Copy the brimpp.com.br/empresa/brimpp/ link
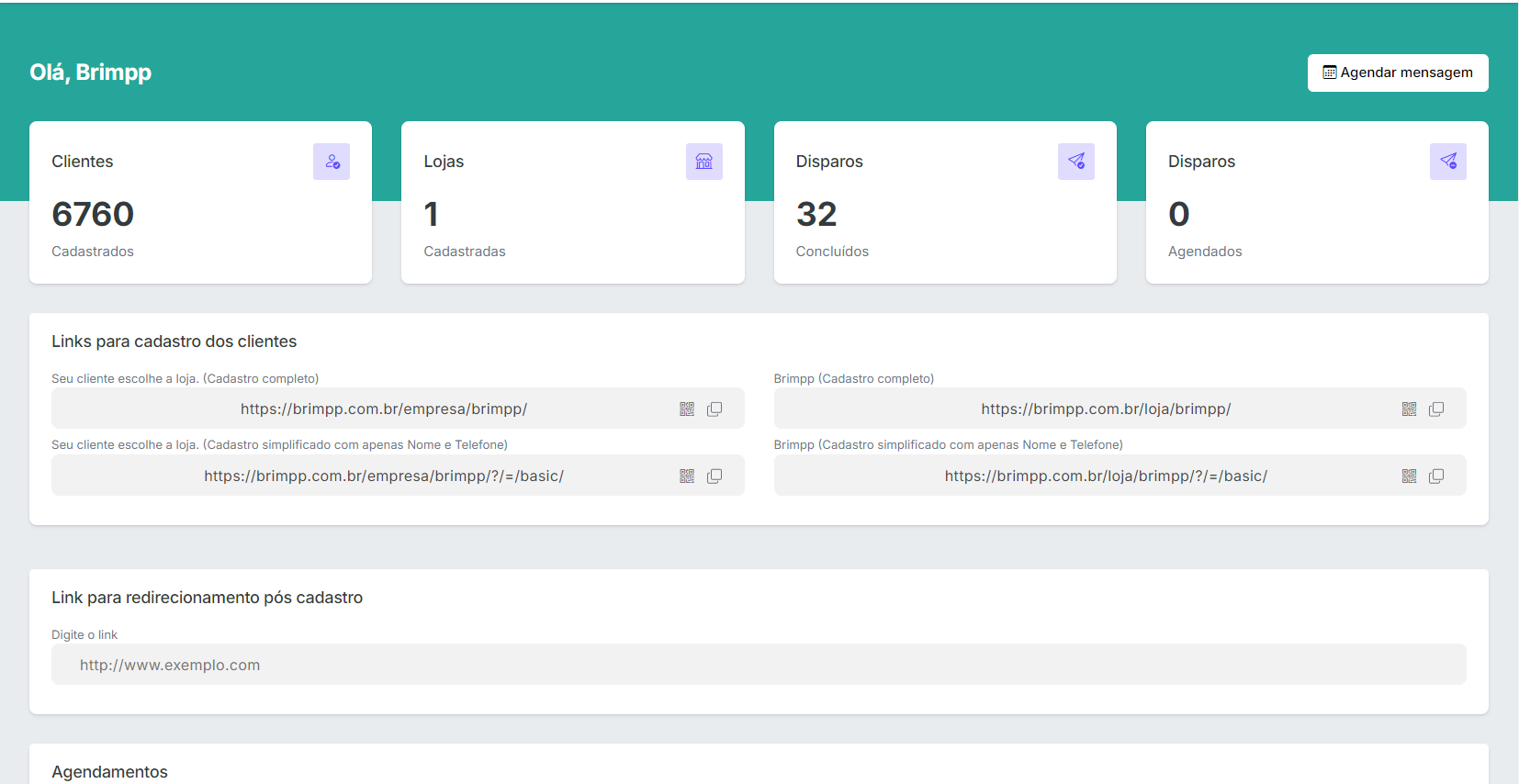Viewport: 1519px width, 784px height. click(714, 409)
